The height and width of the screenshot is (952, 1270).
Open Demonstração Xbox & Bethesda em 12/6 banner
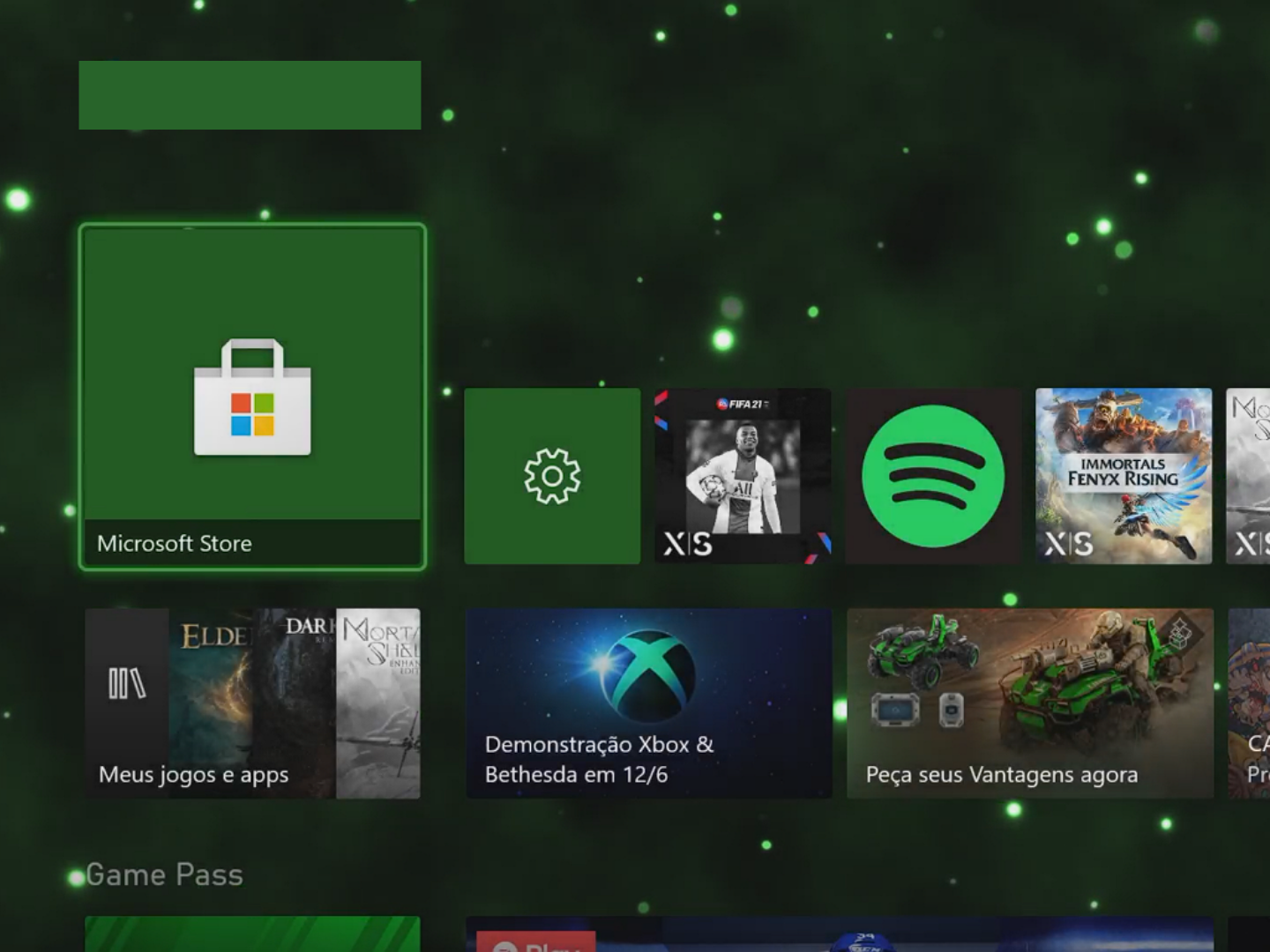pos(649,703)
